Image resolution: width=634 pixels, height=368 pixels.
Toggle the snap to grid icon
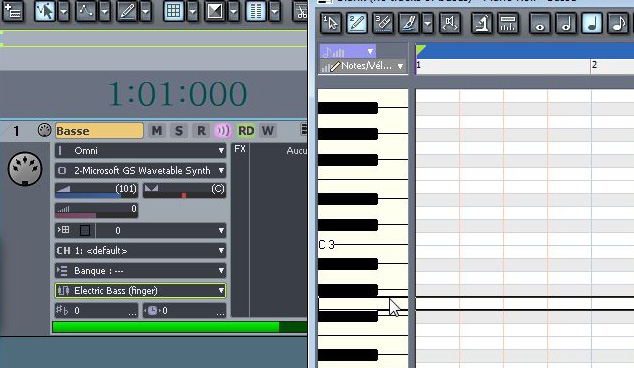pyautogui.click(x=174, y=11)
